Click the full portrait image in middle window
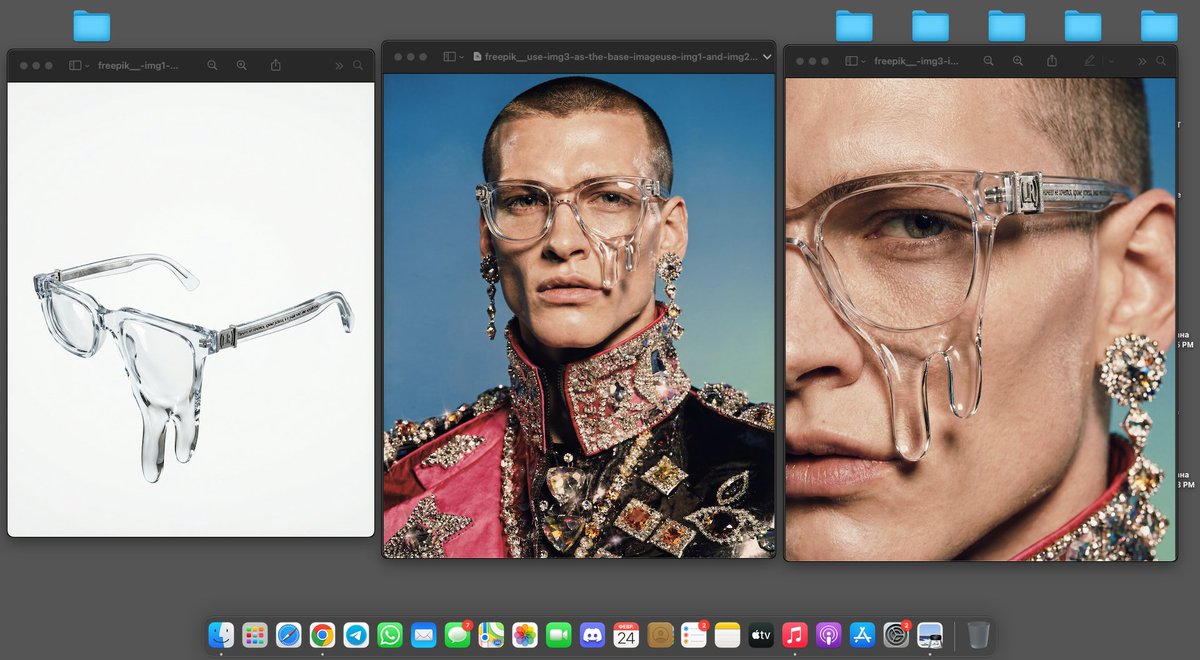This screenshot has height=660, width=1200. click(579, 315)
